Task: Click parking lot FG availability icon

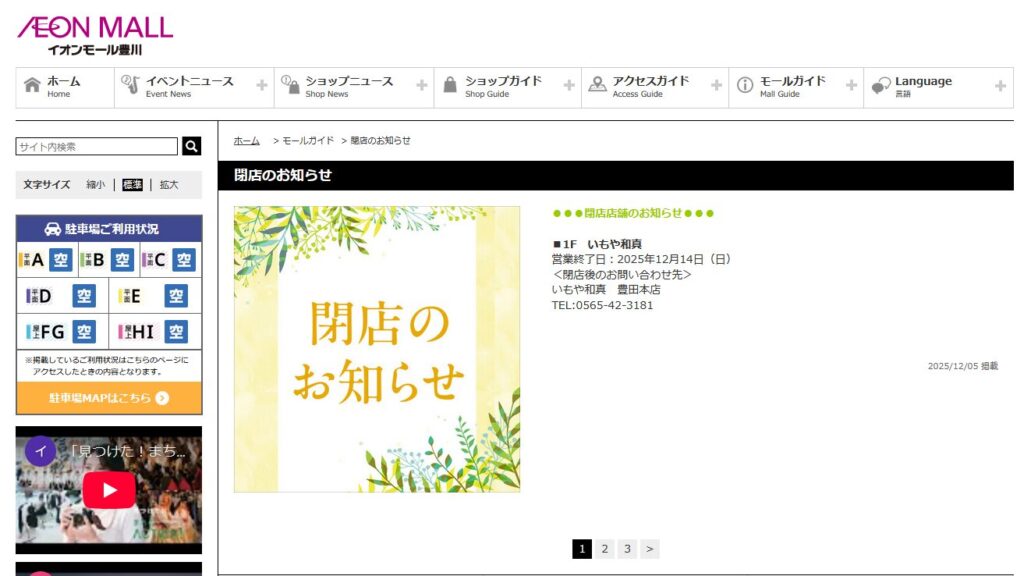Action: click(x=84, y=331)
